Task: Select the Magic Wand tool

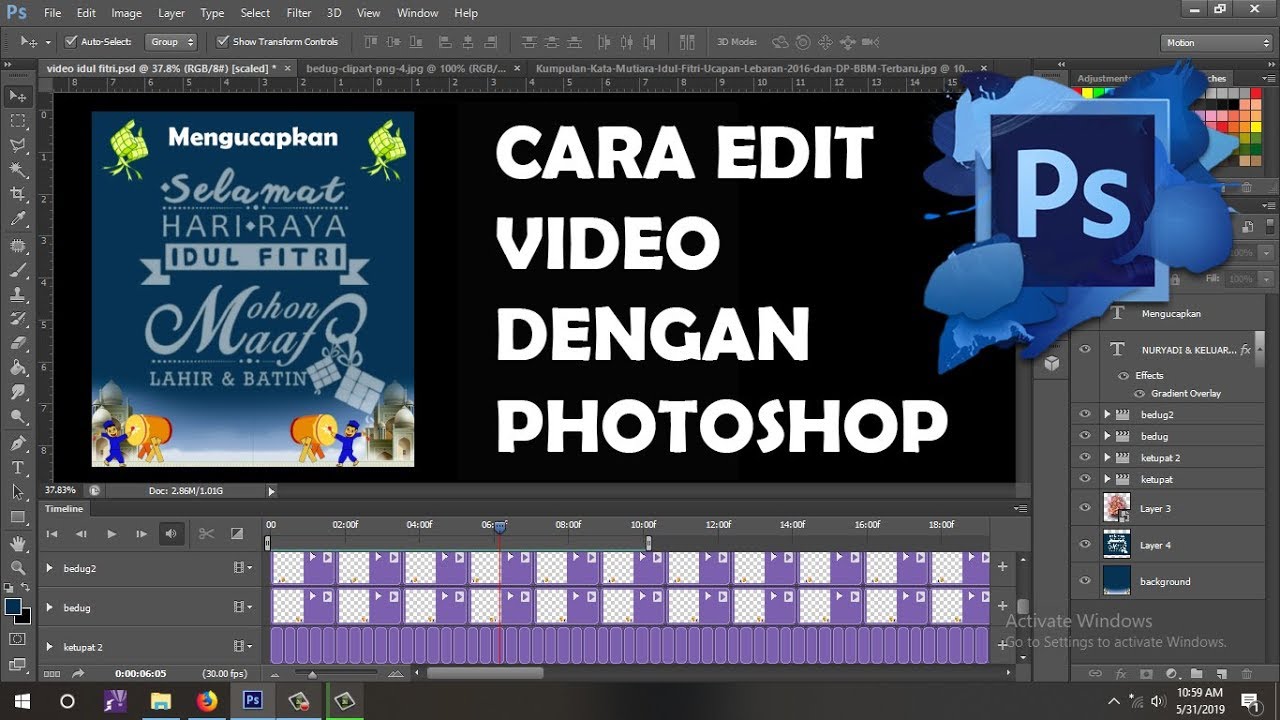Action: (x=18, y=170)
